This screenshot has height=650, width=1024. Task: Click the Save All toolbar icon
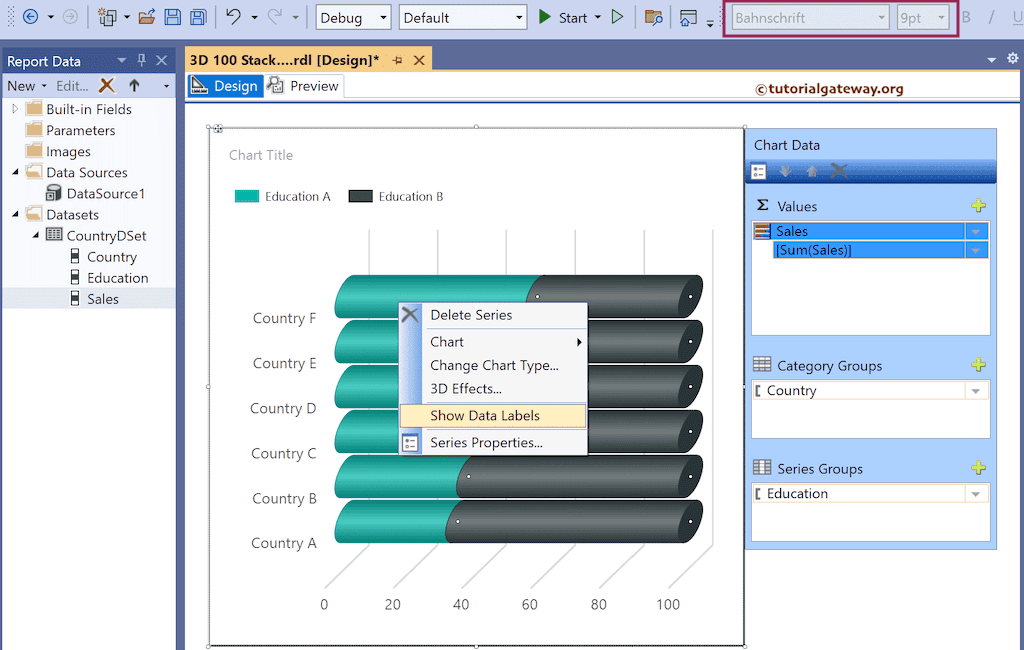(197, 17)
